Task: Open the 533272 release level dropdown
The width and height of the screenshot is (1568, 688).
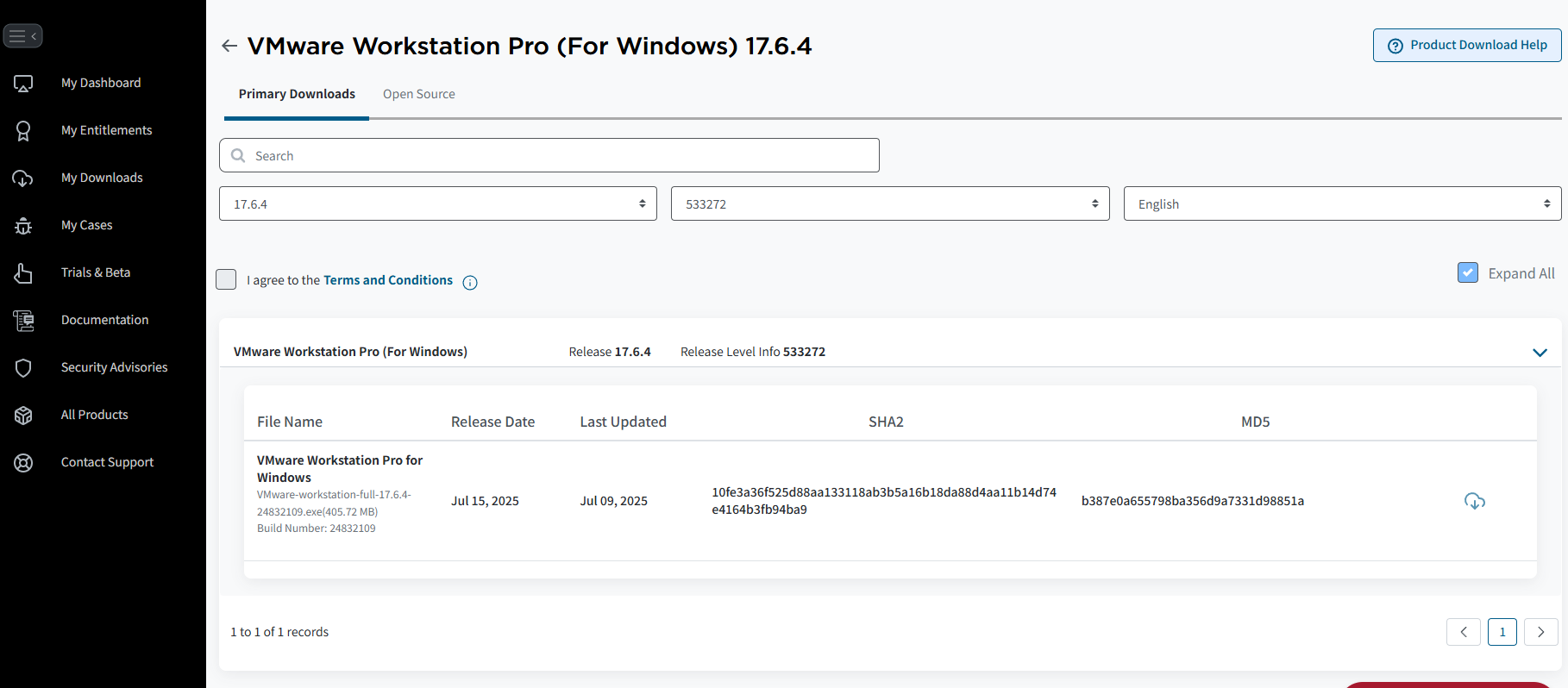Action: 890,203
